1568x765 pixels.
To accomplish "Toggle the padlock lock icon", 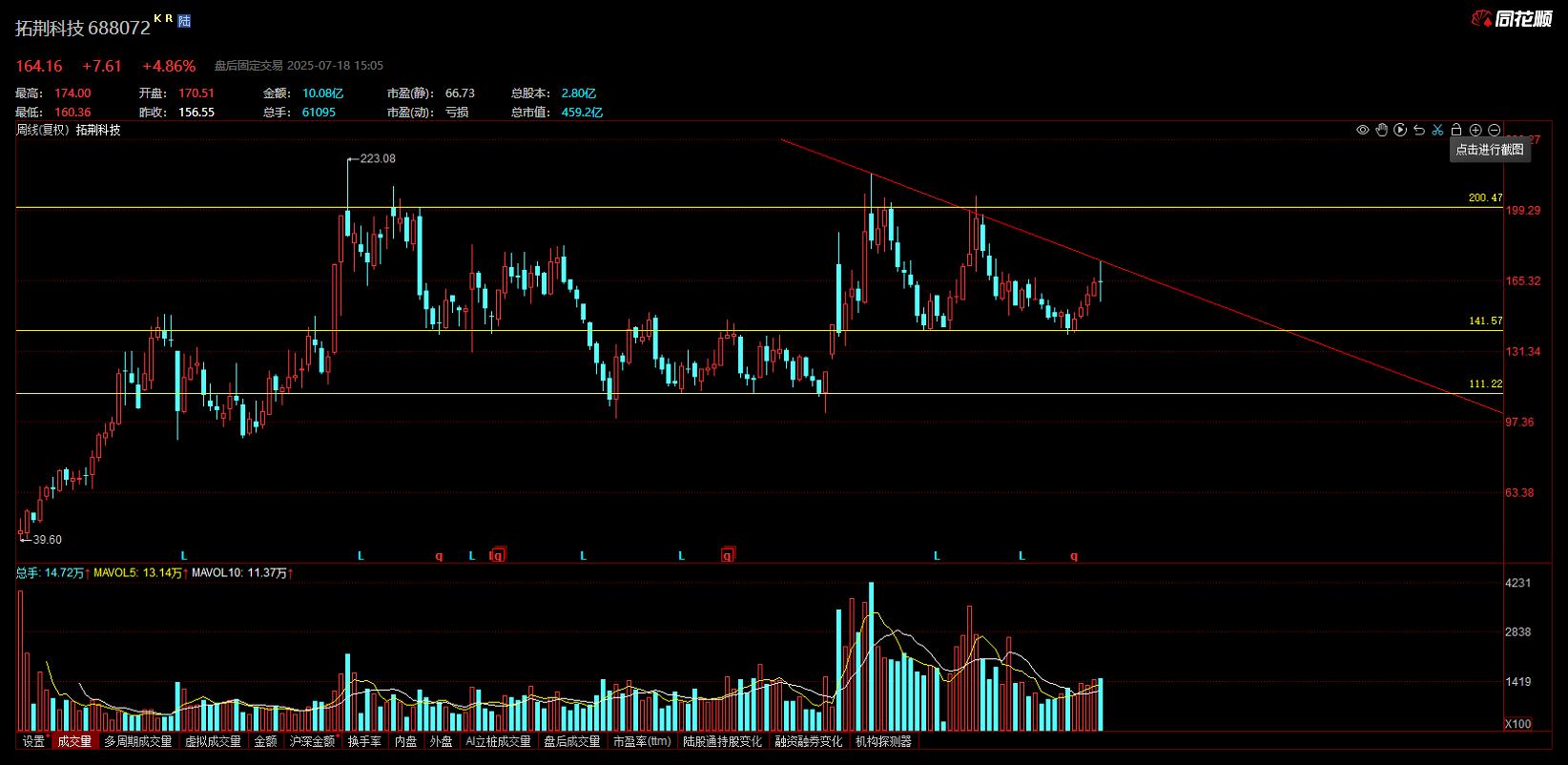I will click(x=1456, y=130).
